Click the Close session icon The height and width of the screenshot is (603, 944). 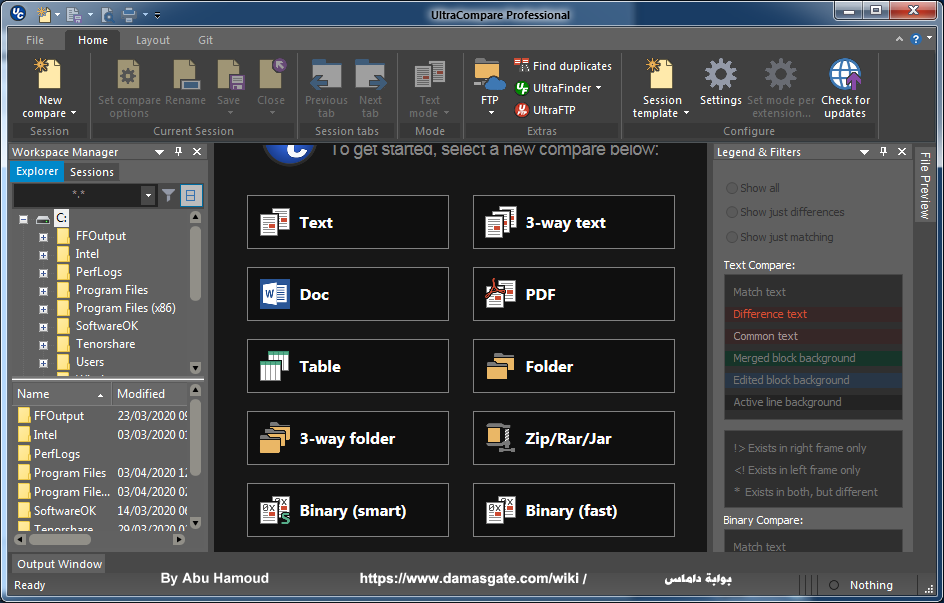pos(272,74)
